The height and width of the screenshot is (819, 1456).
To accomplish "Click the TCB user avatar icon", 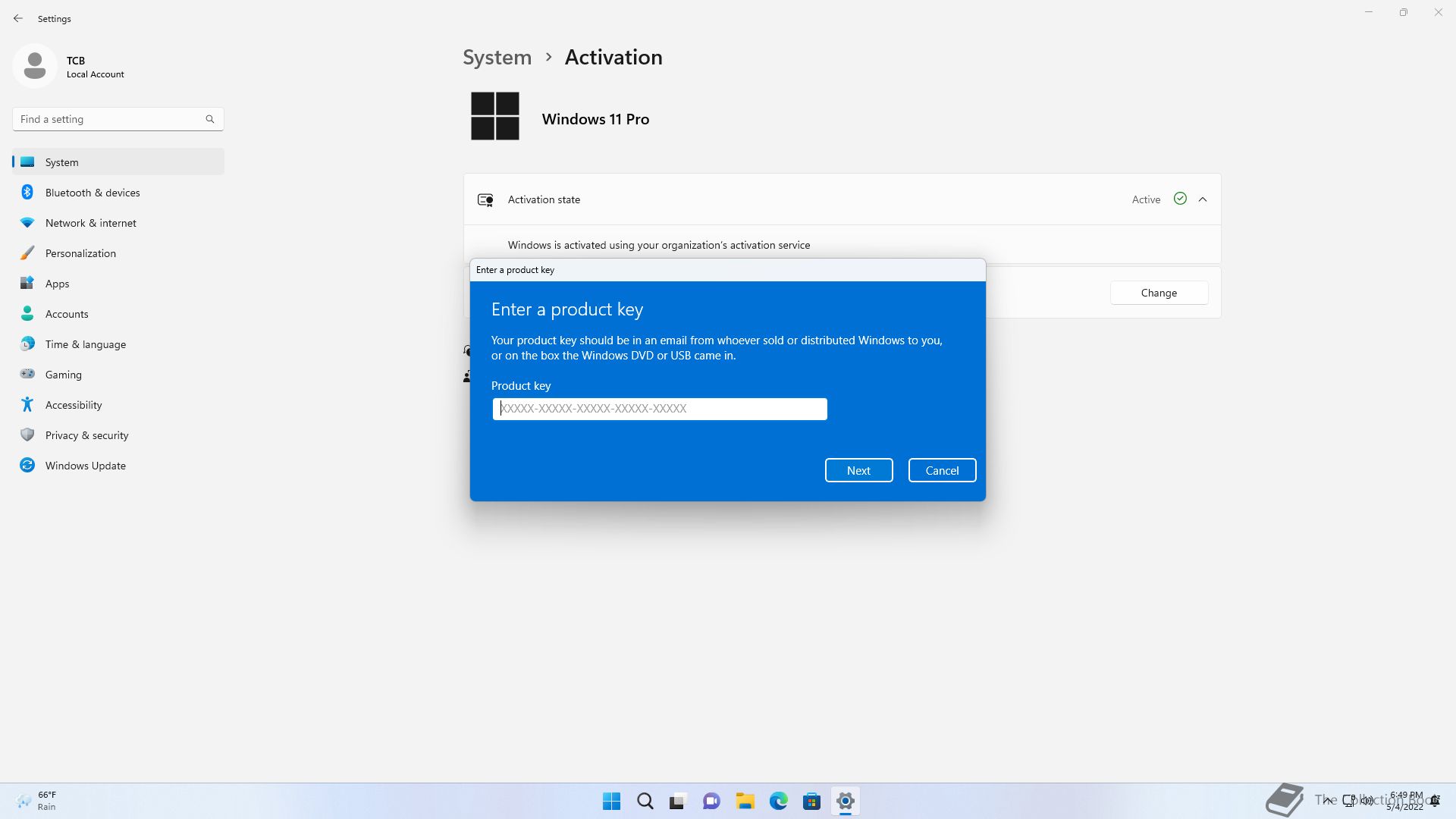I will (35, 66).
